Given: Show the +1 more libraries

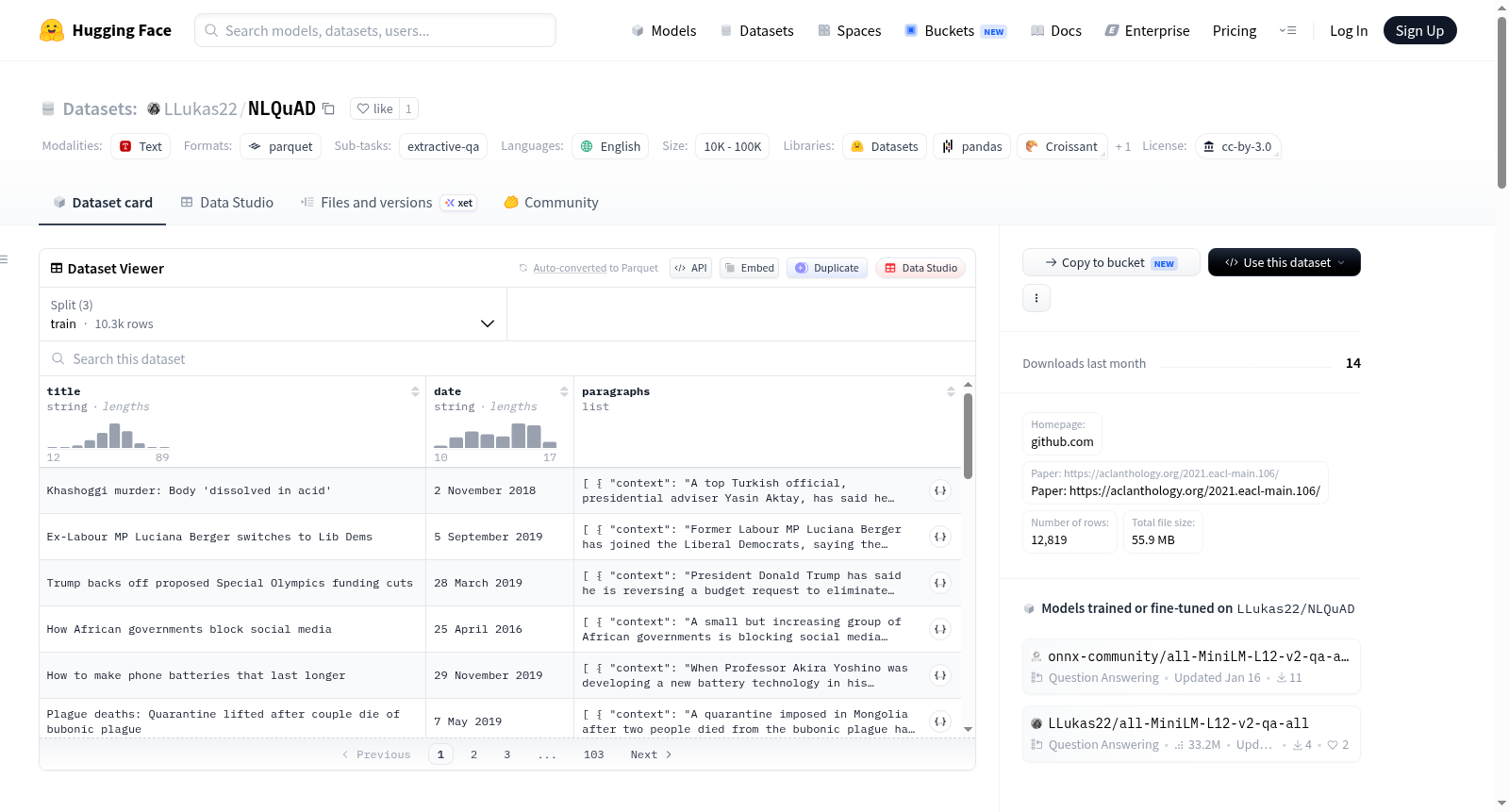Looking at the screenshot, I should [x=1122, y=146].
